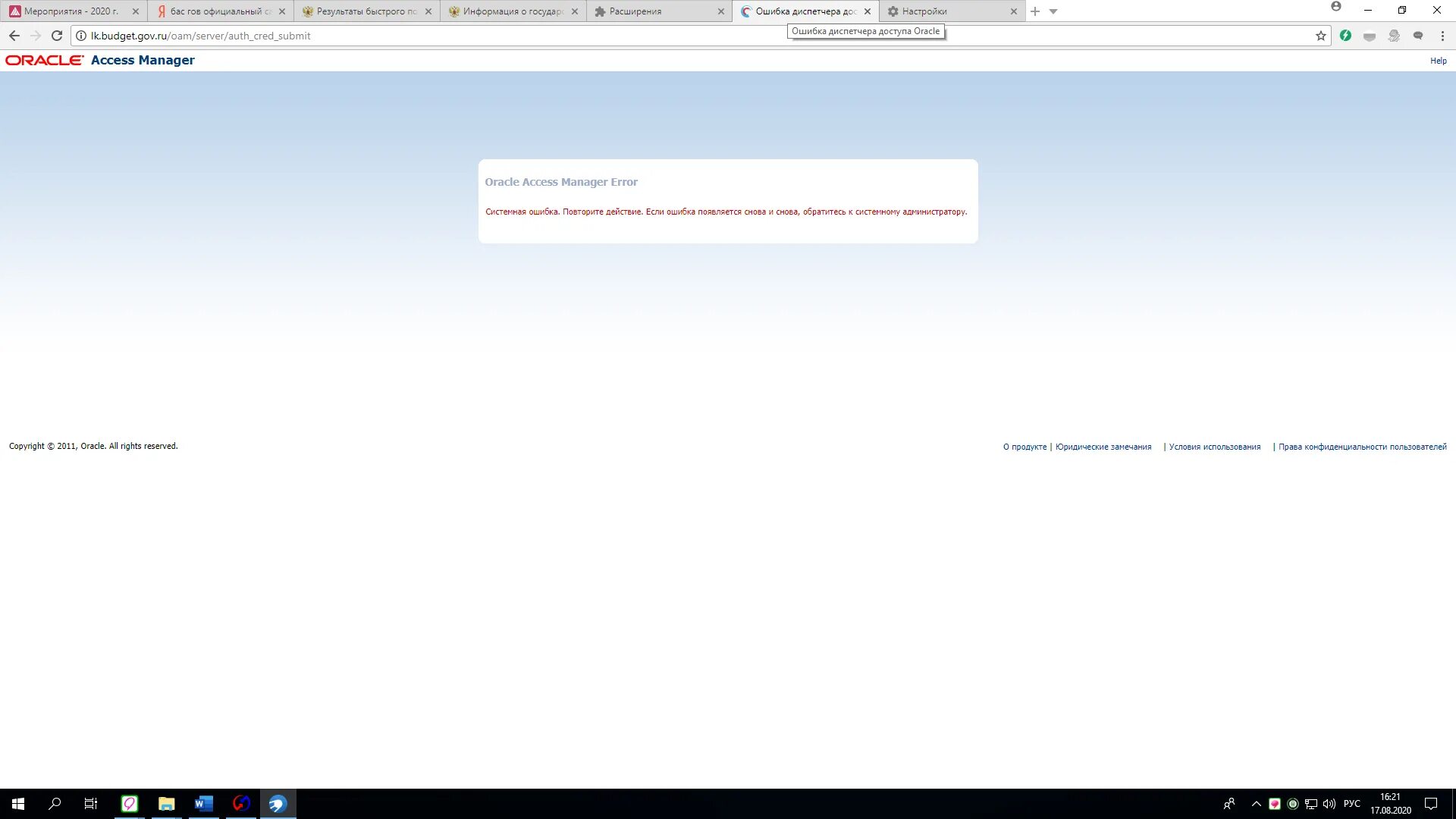1456x819 pixels.
Task: Open the Расширения tab in browser
Action: [x=651, y=11]
